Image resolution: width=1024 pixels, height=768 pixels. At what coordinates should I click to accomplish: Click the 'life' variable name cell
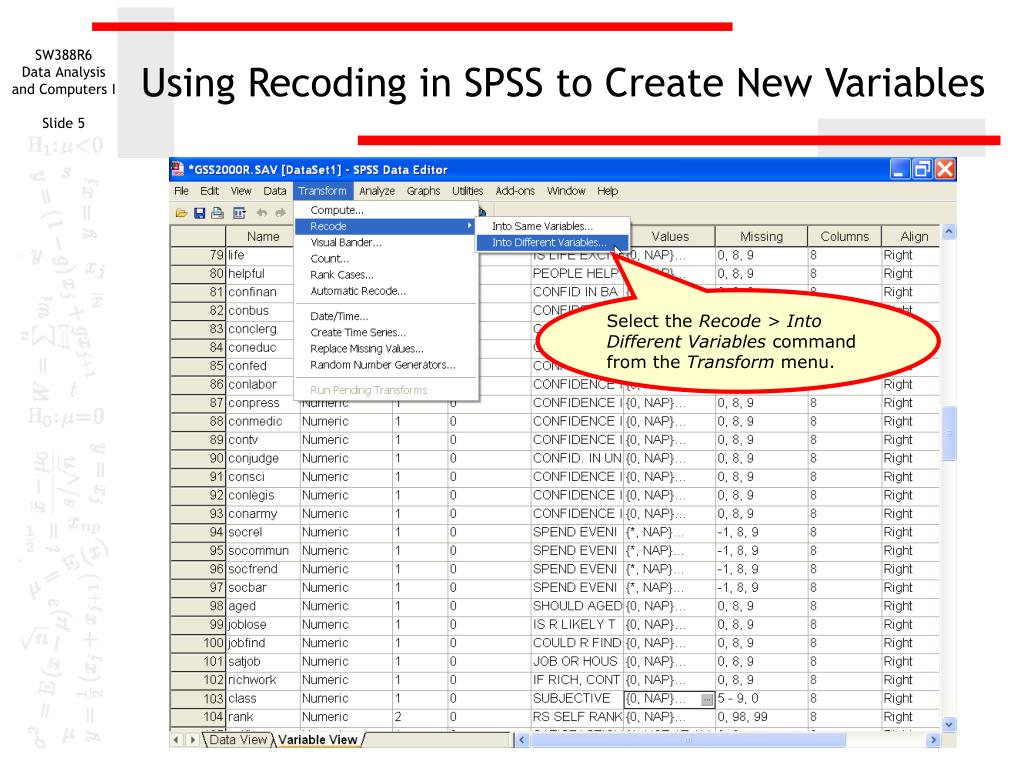pyautogui.click(x=263, y=255)
